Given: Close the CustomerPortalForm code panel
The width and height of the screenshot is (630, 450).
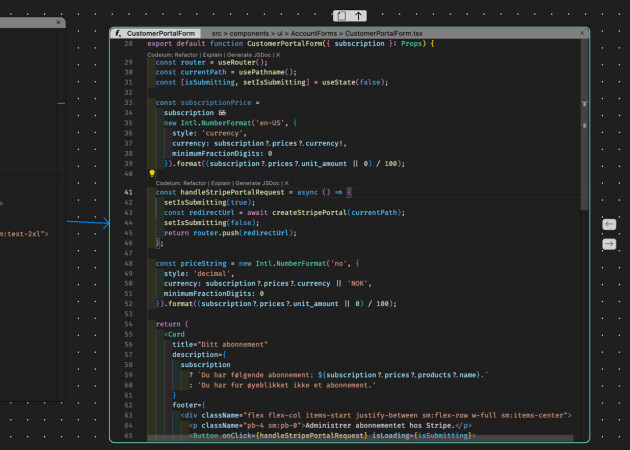Looking at the screenshot, I should 582,33.
